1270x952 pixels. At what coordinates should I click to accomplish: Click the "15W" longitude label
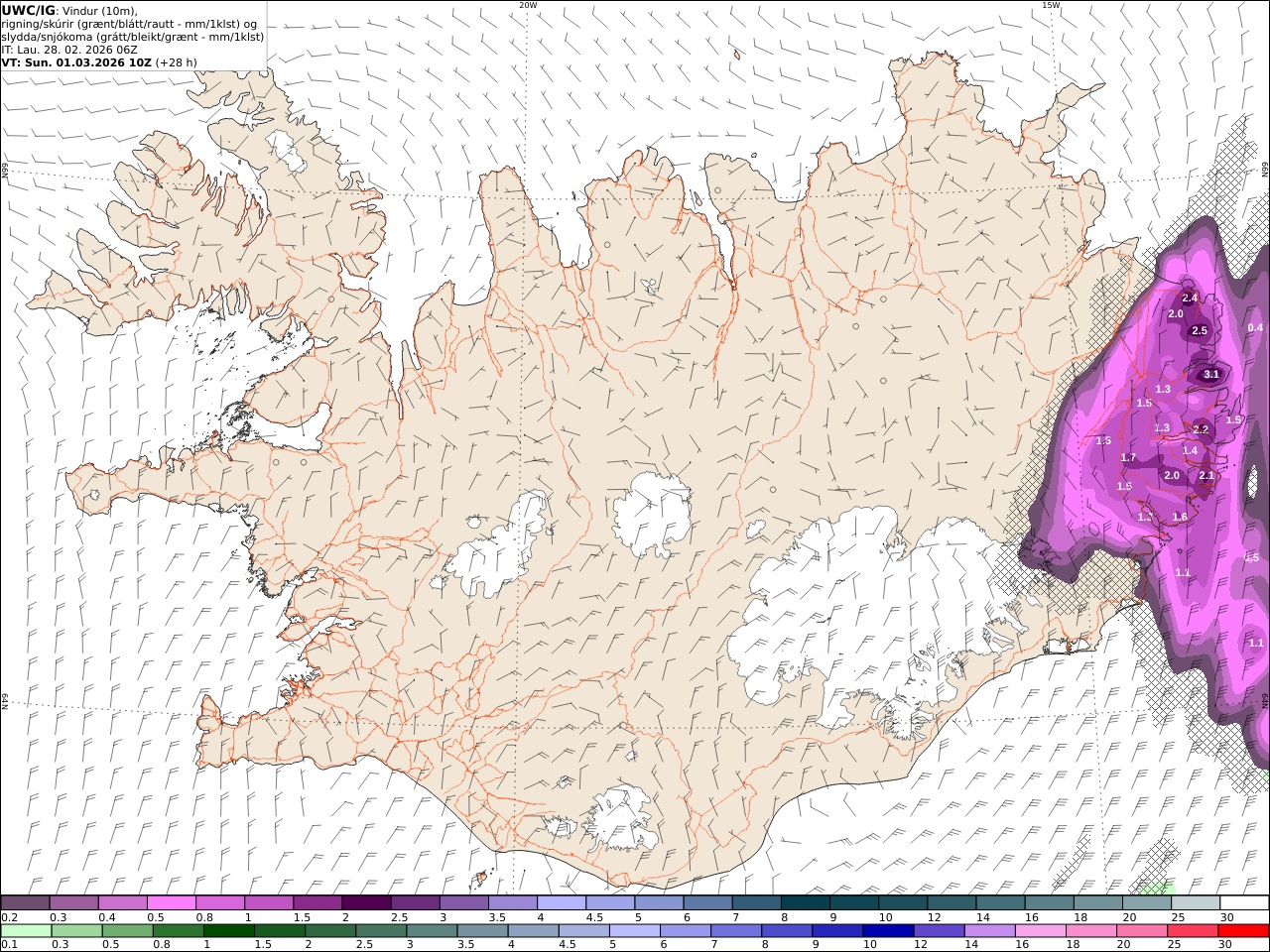[1051, 5]
